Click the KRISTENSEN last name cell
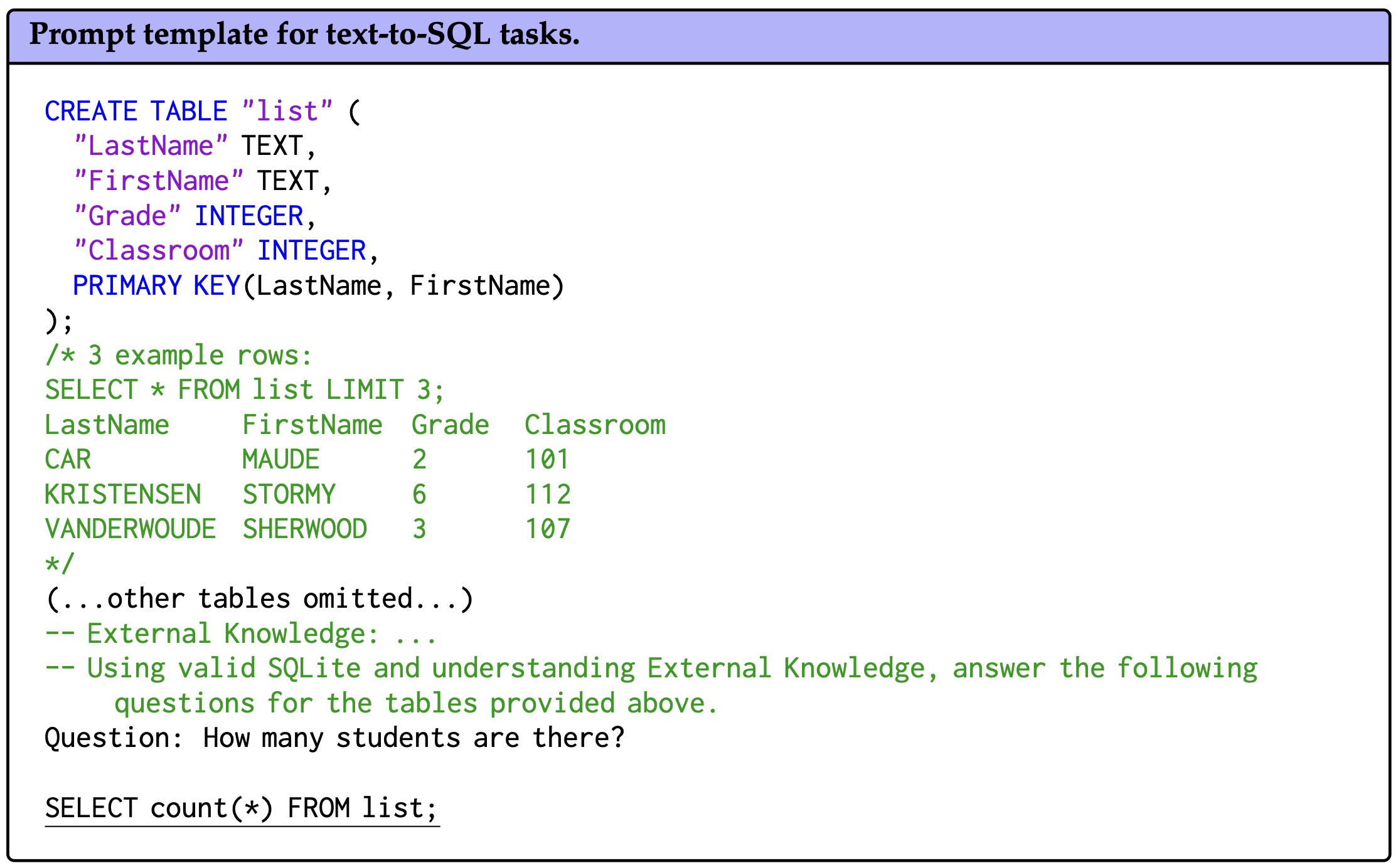Image resolution: width=1398 pixels, height=868 pixels. click(x=123, y=495)
